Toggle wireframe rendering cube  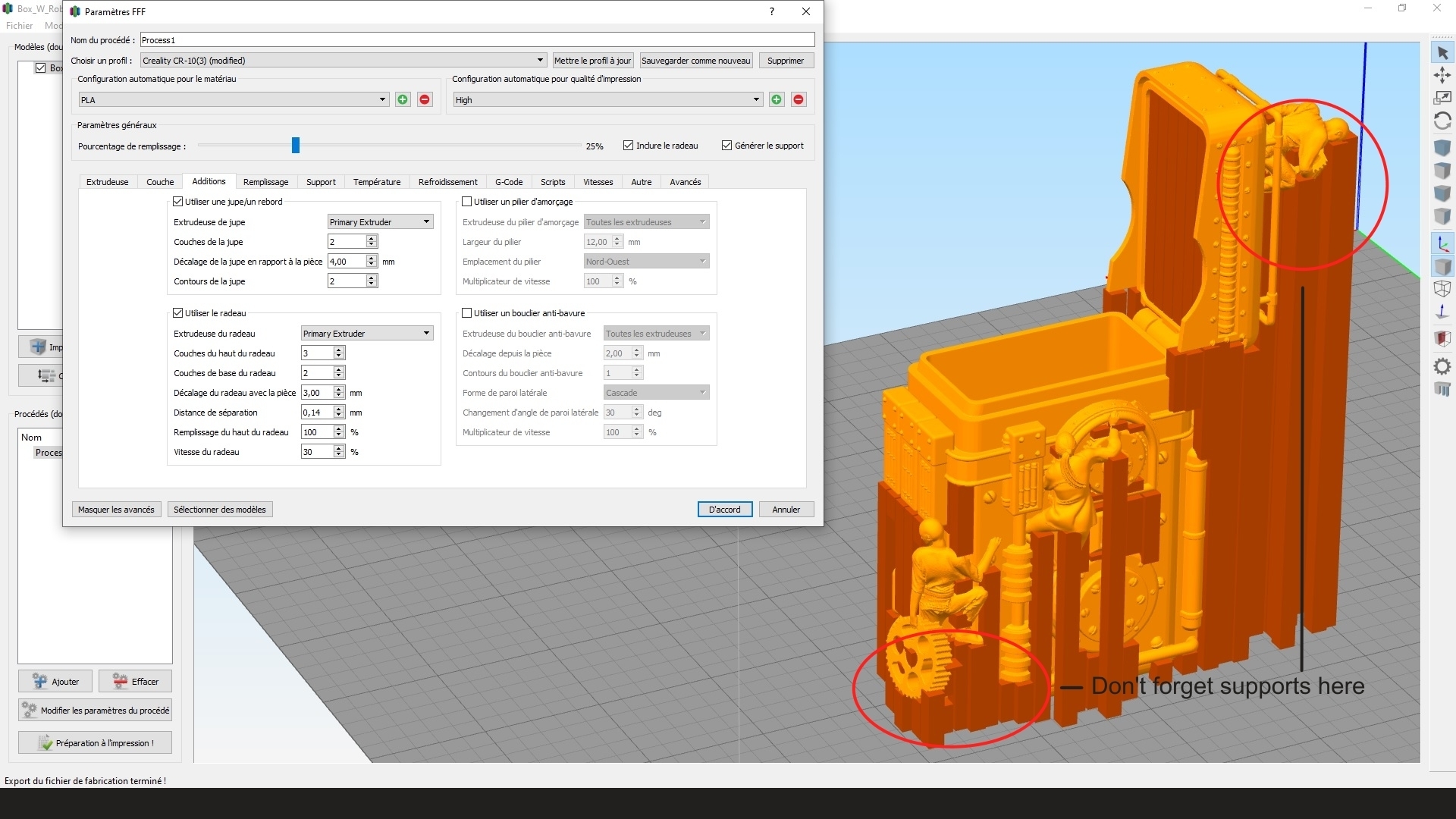coord(1442,289)
